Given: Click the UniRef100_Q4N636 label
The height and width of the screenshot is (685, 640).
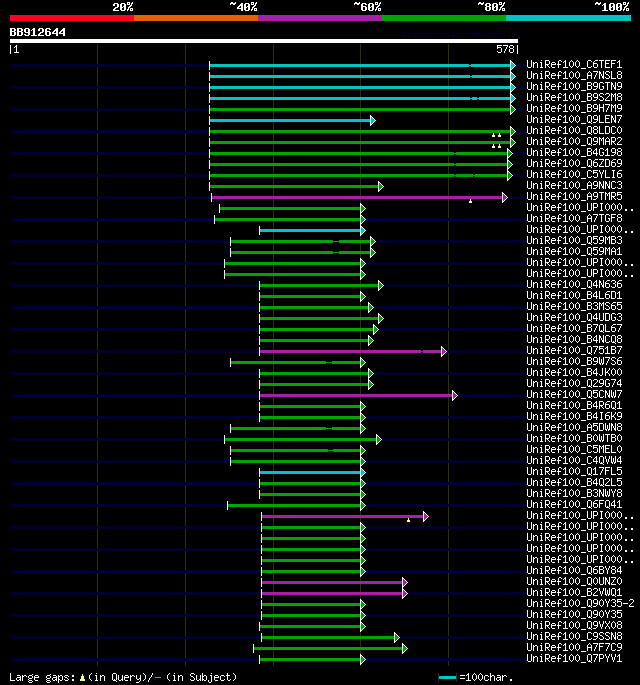Looking at the screenshot, I should [574, 285].
